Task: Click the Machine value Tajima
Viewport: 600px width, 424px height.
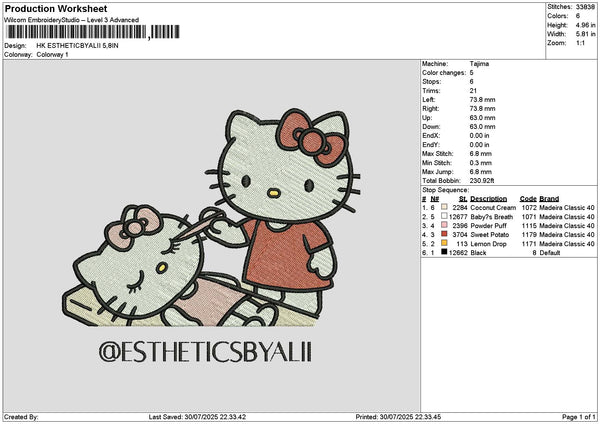Action: 479,64
